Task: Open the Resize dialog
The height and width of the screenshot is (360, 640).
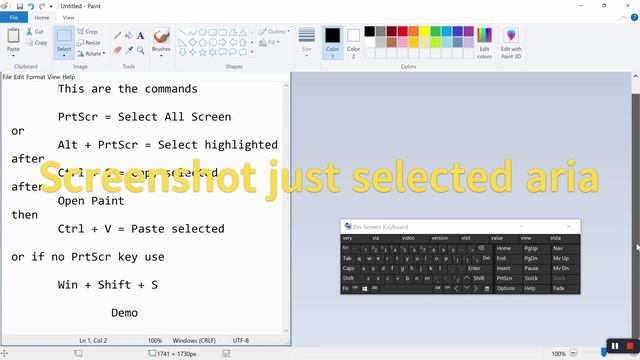Action: pos(89,42)
